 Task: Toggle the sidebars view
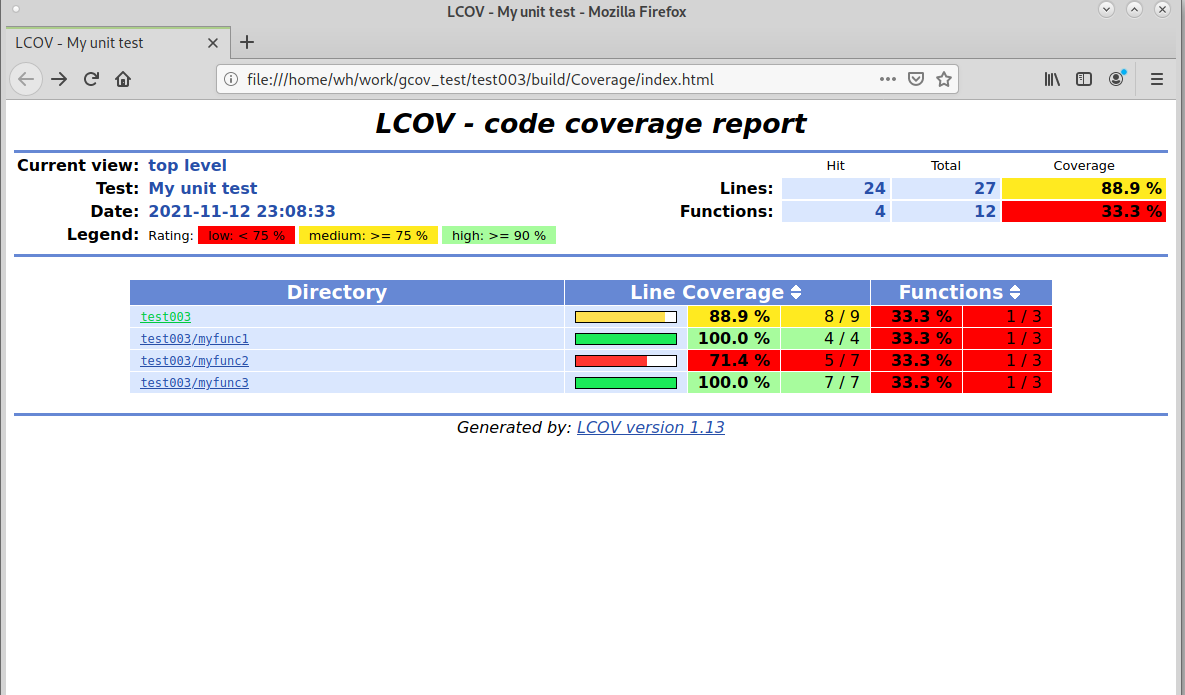1084,79
